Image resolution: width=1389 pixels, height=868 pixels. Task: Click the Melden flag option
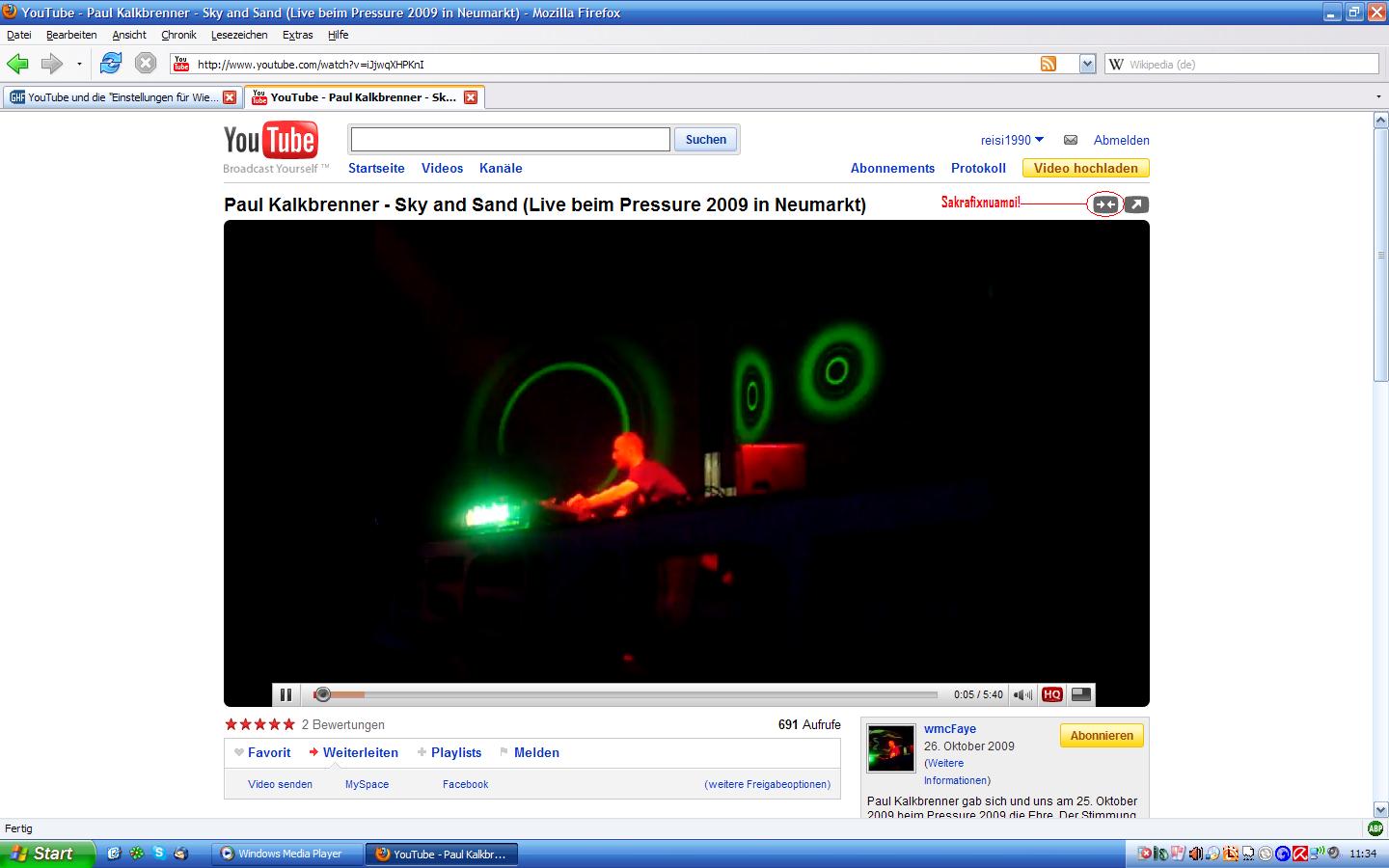pos(529,752)
